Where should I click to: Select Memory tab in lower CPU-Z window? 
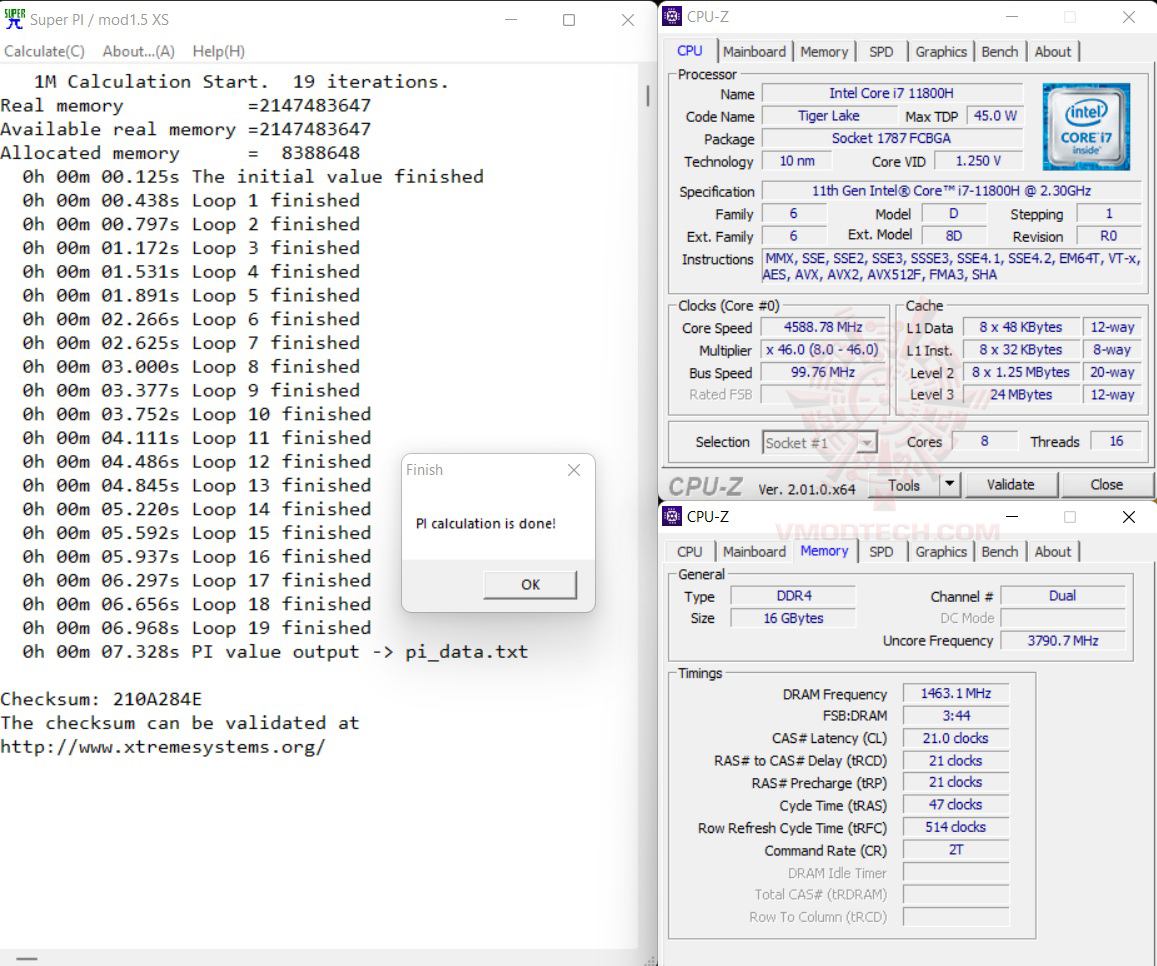point(824,551)
